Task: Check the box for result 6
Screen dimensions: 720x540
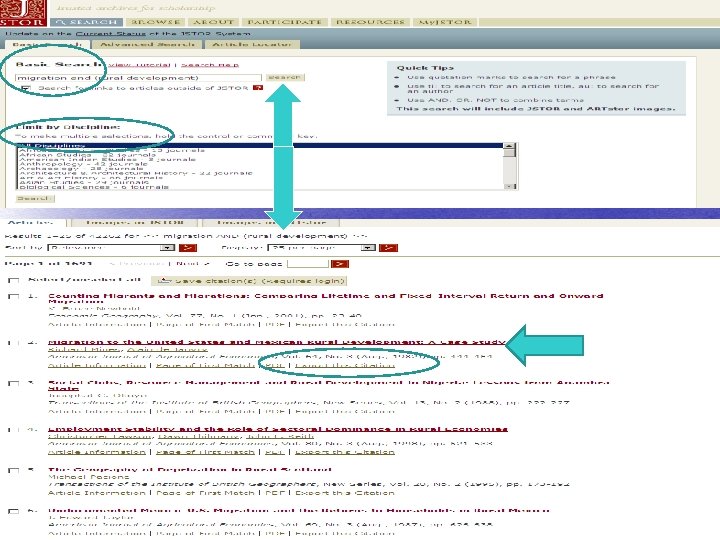Action: [x=14, y=511]
